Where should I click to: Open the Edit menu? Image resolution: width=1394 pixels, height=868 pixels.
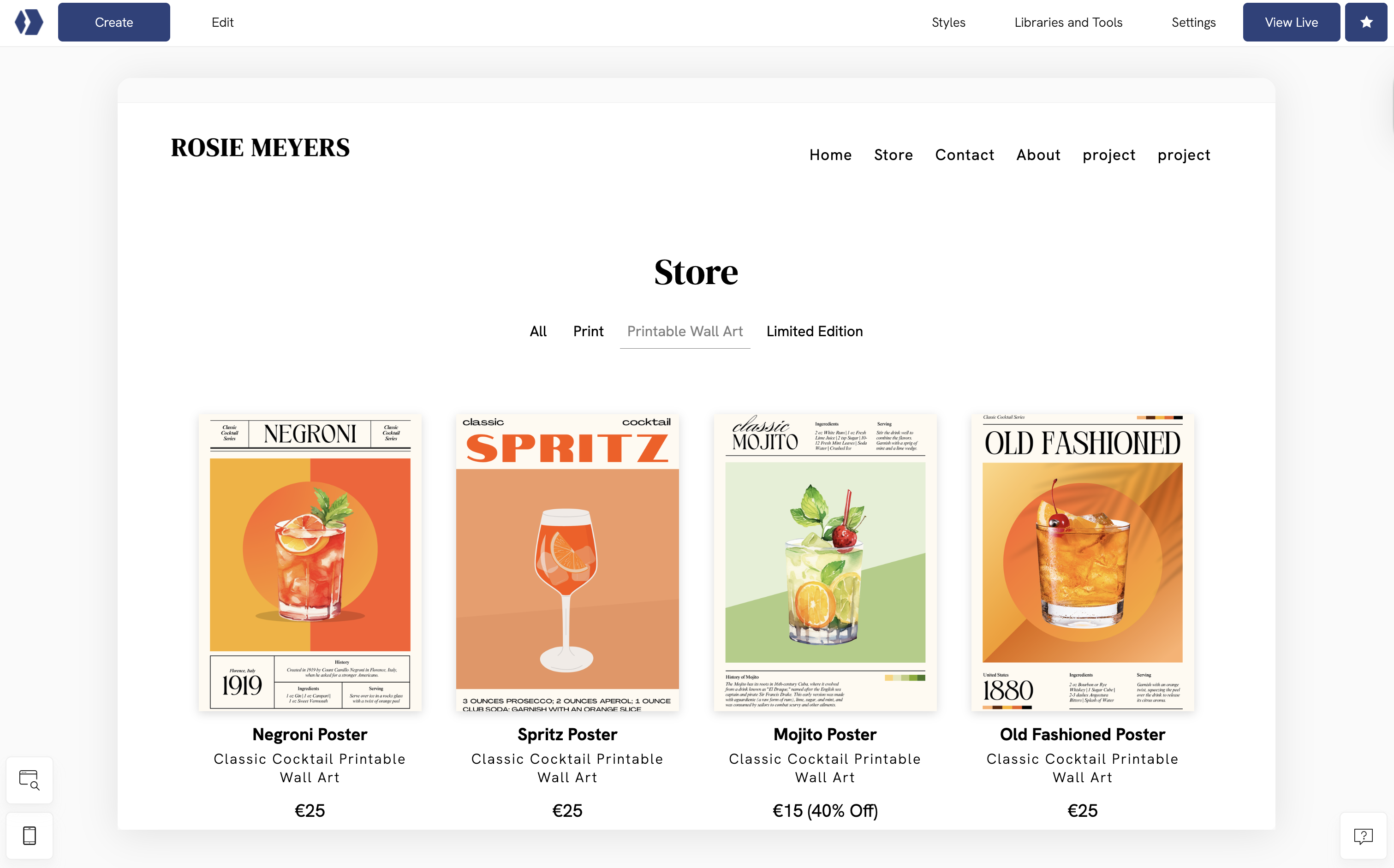point(223,22)
